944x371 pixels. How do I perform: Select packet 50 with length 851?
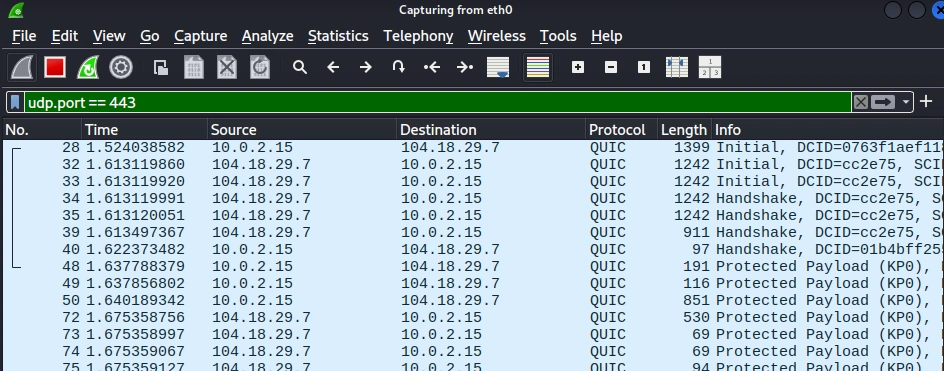coord(473,300)
